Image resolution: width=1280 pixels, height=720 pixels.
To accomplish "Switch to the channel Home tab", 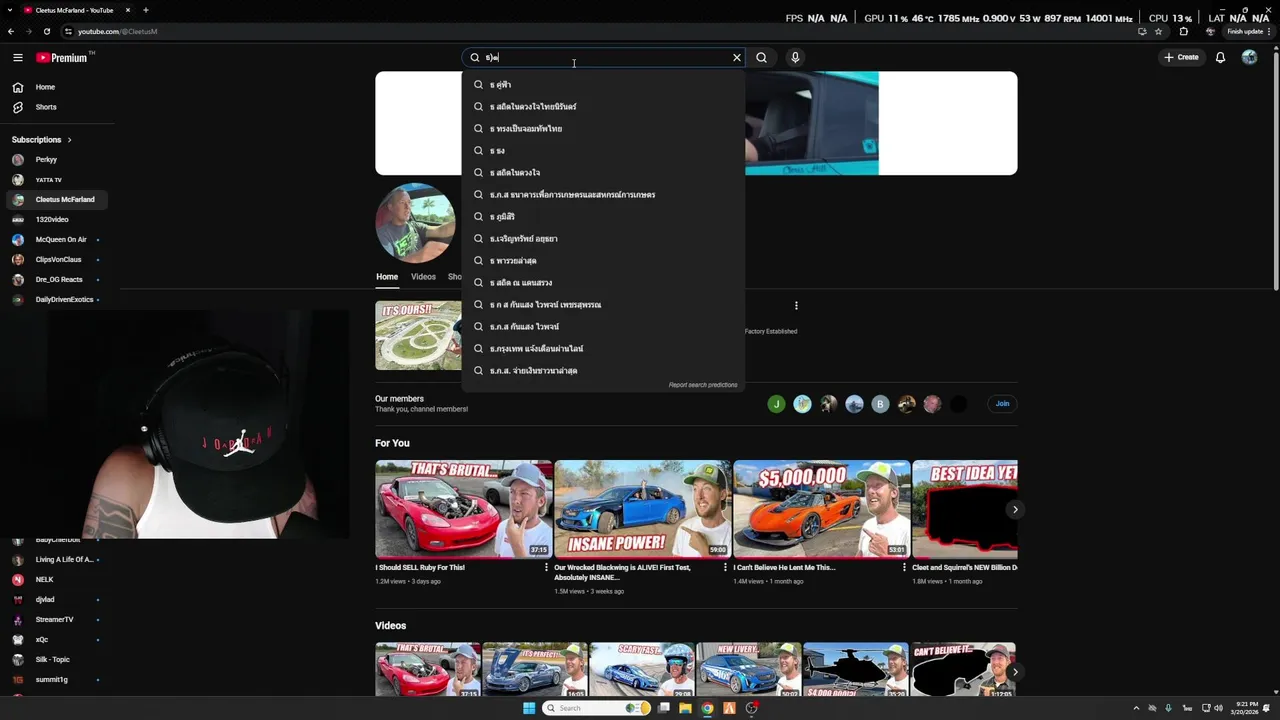I will 387,277.
